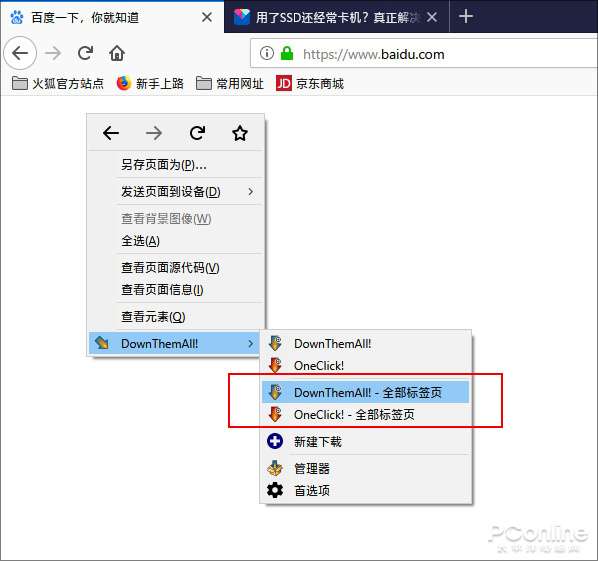Click the blue plus icon beside 新建下载

275,441
